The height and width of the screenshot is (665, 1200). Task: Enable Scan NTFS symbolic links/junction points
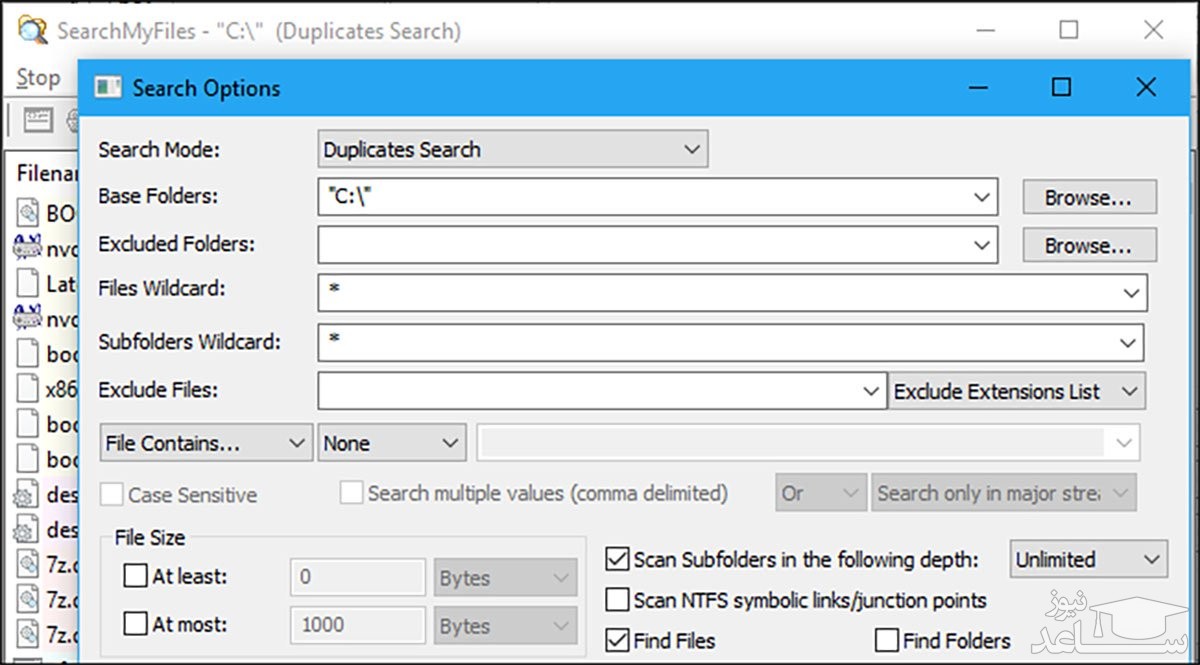617,600
